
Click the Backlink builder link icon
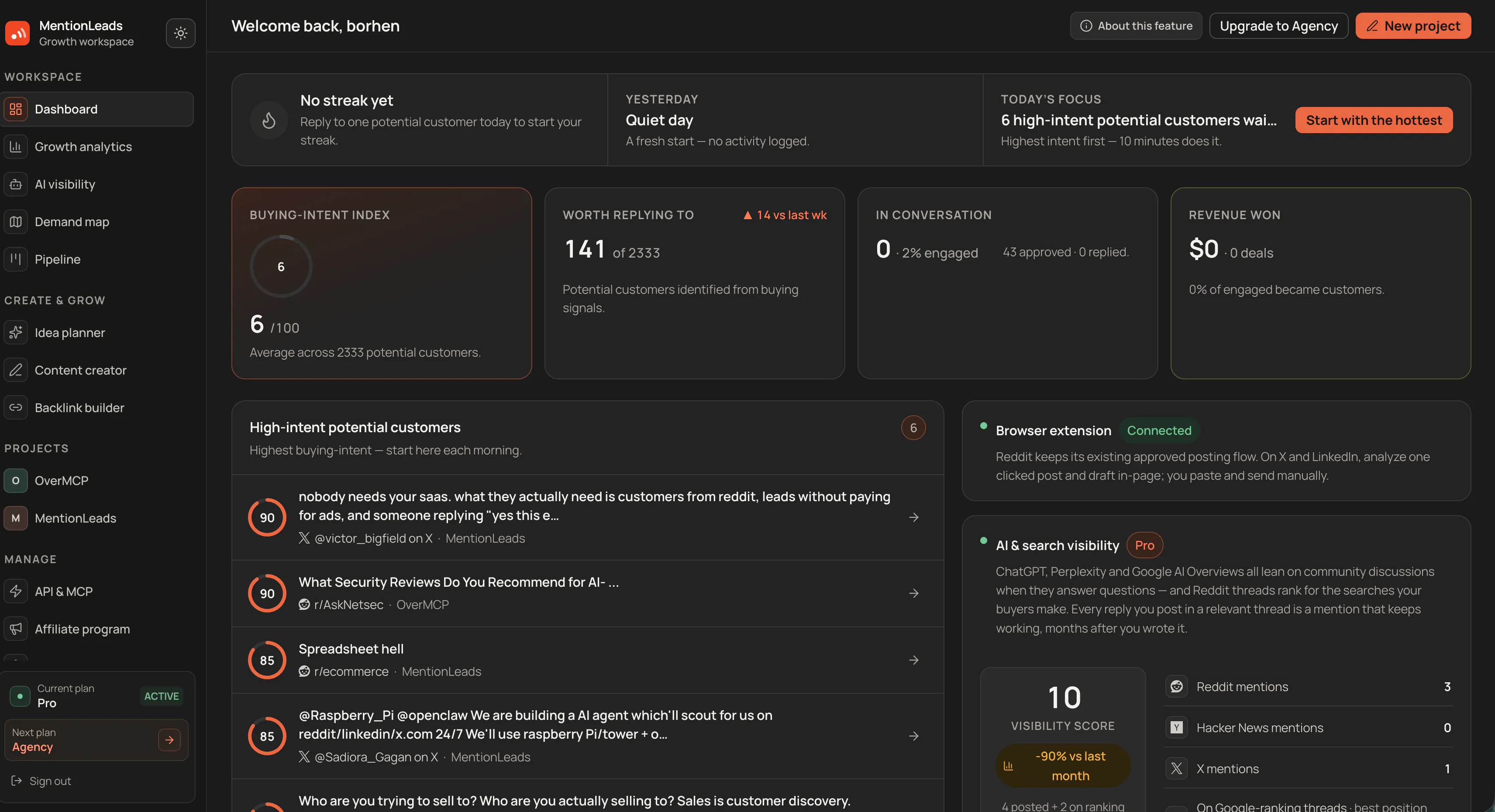[x=16, y=407]
